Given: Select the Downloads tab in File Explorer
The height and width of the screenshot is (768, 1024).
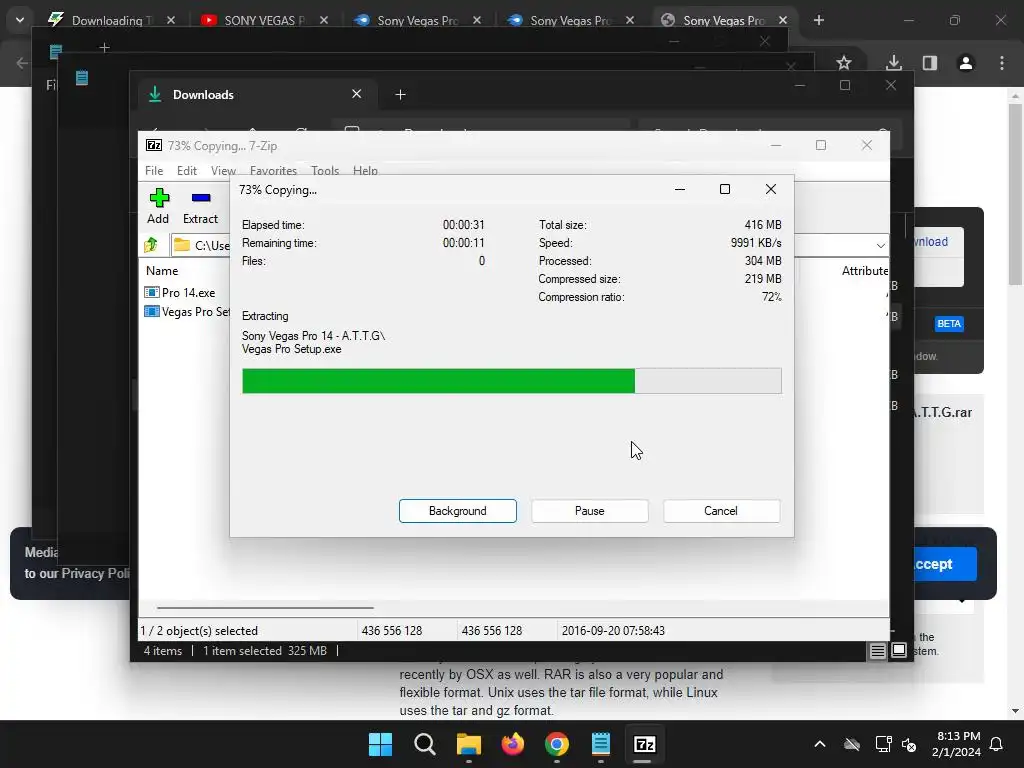Looking at the screenshot, I should tap(255, 95).
